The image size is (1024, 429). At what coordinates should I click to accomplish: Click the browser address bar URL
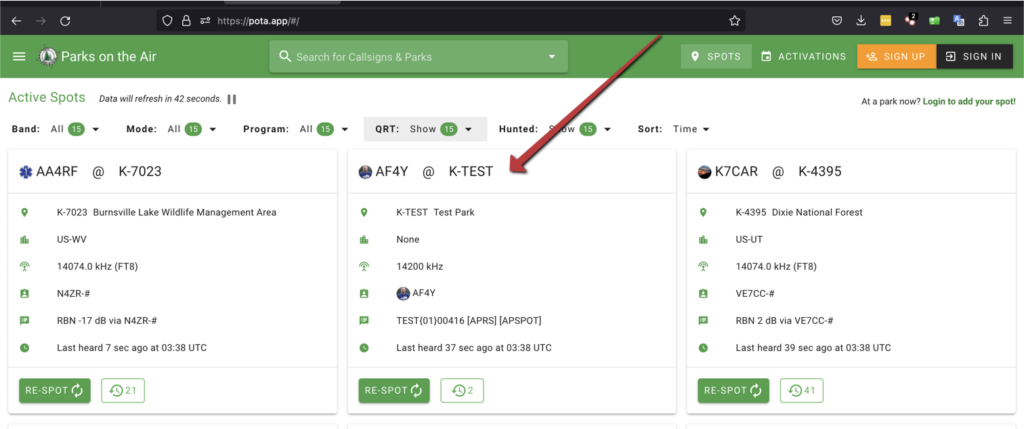(x=259, y=21)
